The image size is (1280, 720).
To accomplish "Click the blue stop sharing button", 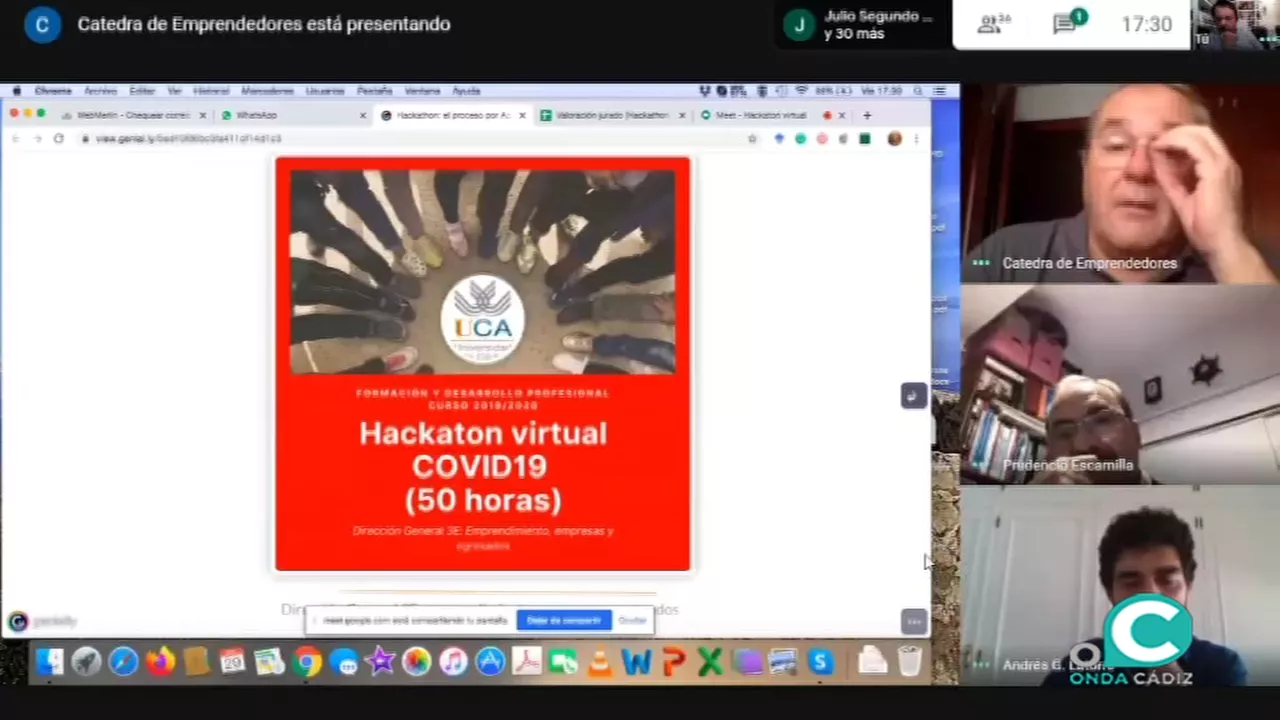I will pos(563,621).
